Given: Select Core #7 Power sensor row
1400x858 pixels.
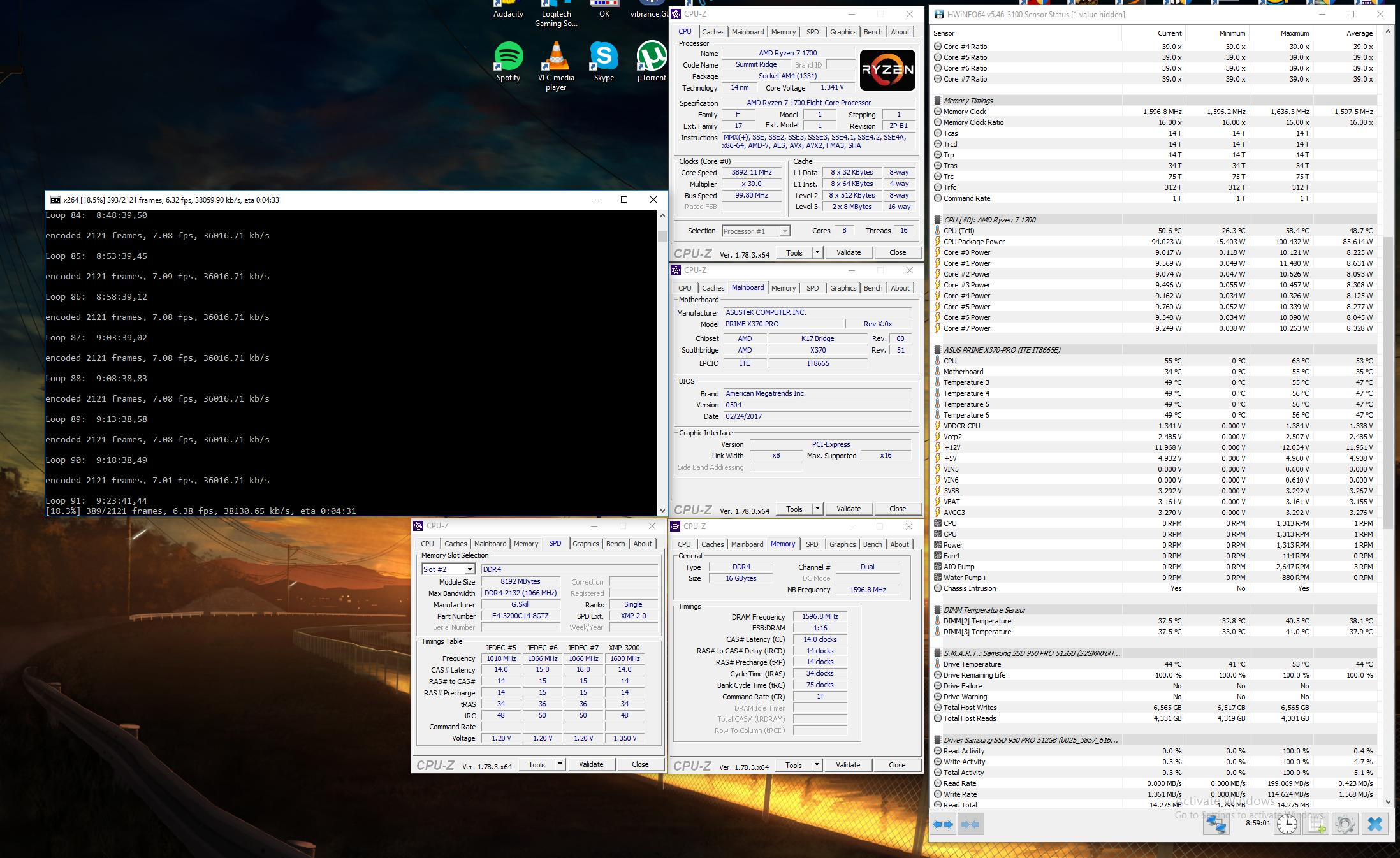Looking at the screenshot, I should [x=1154, y=328].
